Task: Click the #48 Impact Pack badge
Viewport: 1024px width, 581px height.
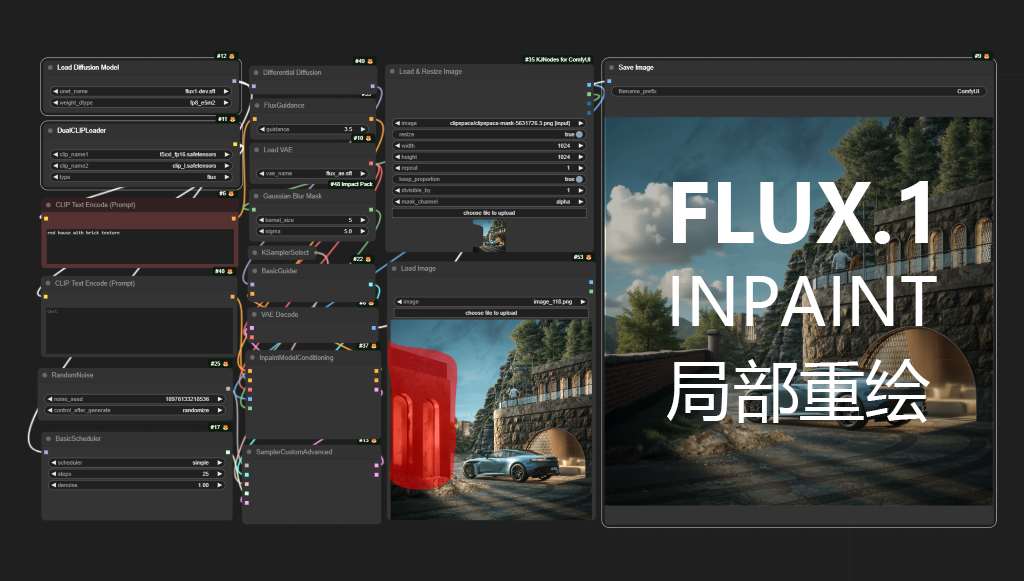Action: (351, 184)
